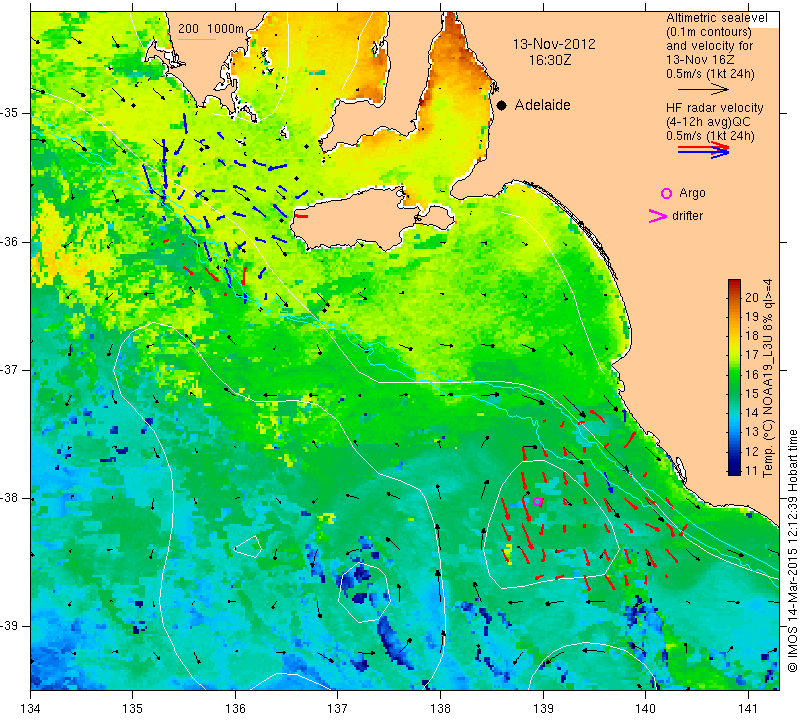Click the Adelaide city label

point(542,105)
